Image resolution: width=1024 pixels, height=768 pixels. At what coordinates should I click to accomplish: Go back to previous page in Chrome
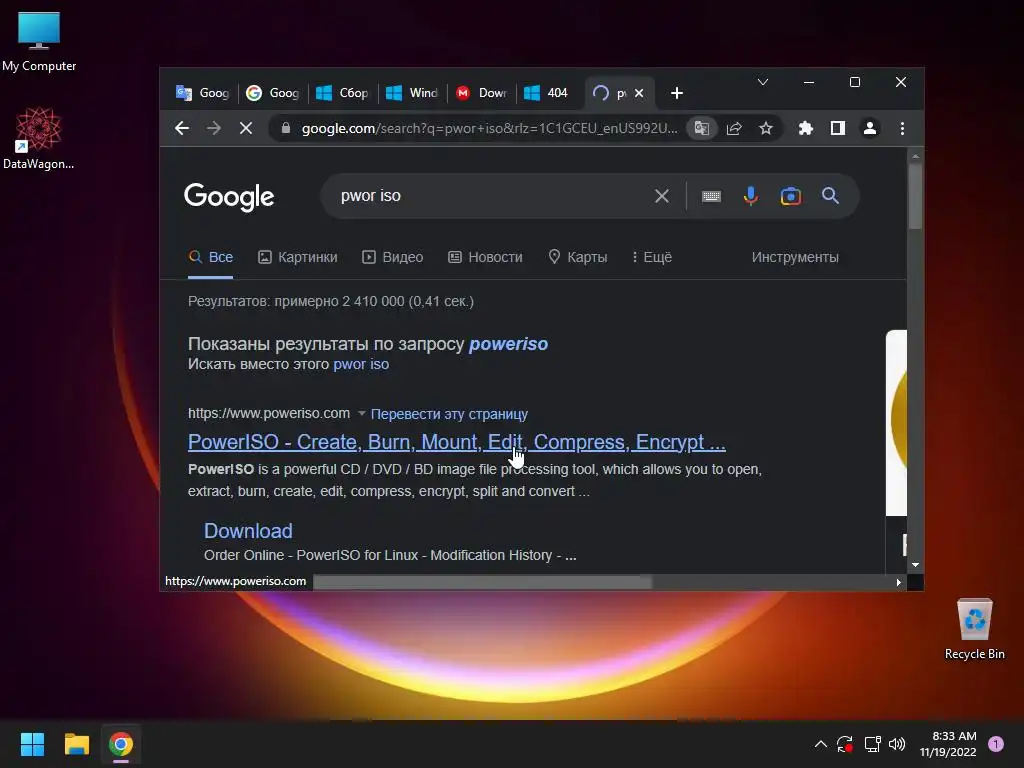[182, 129]
